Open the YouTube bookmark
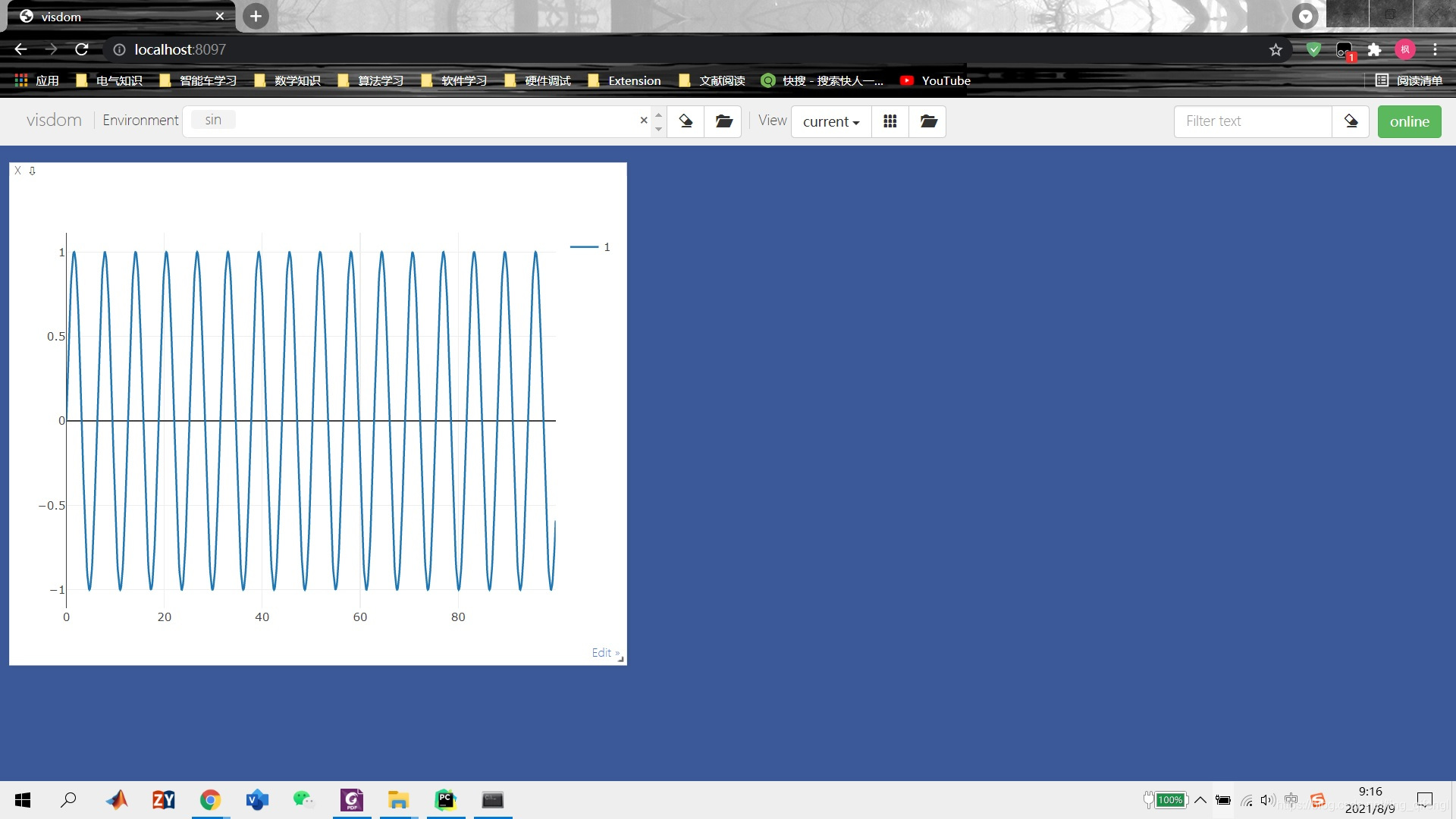1456x819 pixels. (x=935, y=80)
